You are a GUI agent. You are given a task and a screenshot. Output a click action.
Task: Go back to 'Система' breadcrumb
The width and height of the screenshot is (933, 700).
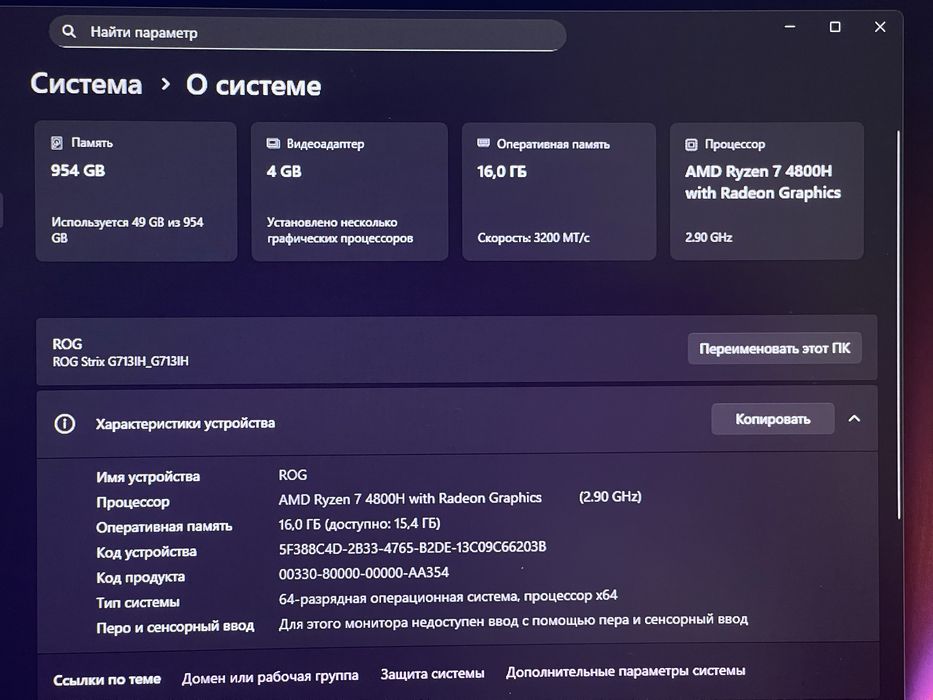pyautogui.click(x=86, y=83)
